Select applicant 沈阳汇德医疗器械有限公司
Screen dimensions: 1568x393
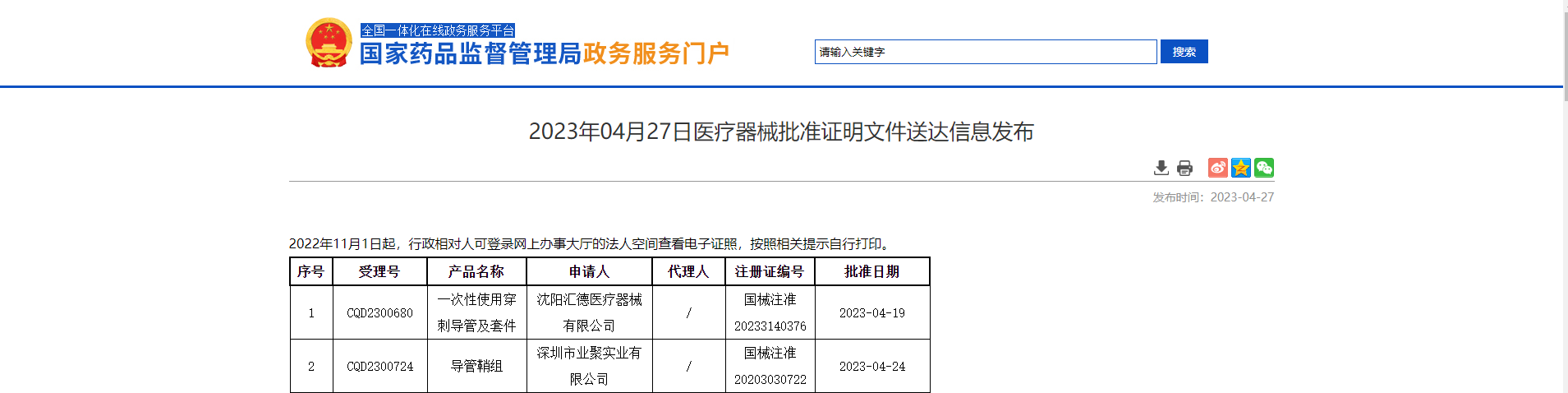coord(589,312)
